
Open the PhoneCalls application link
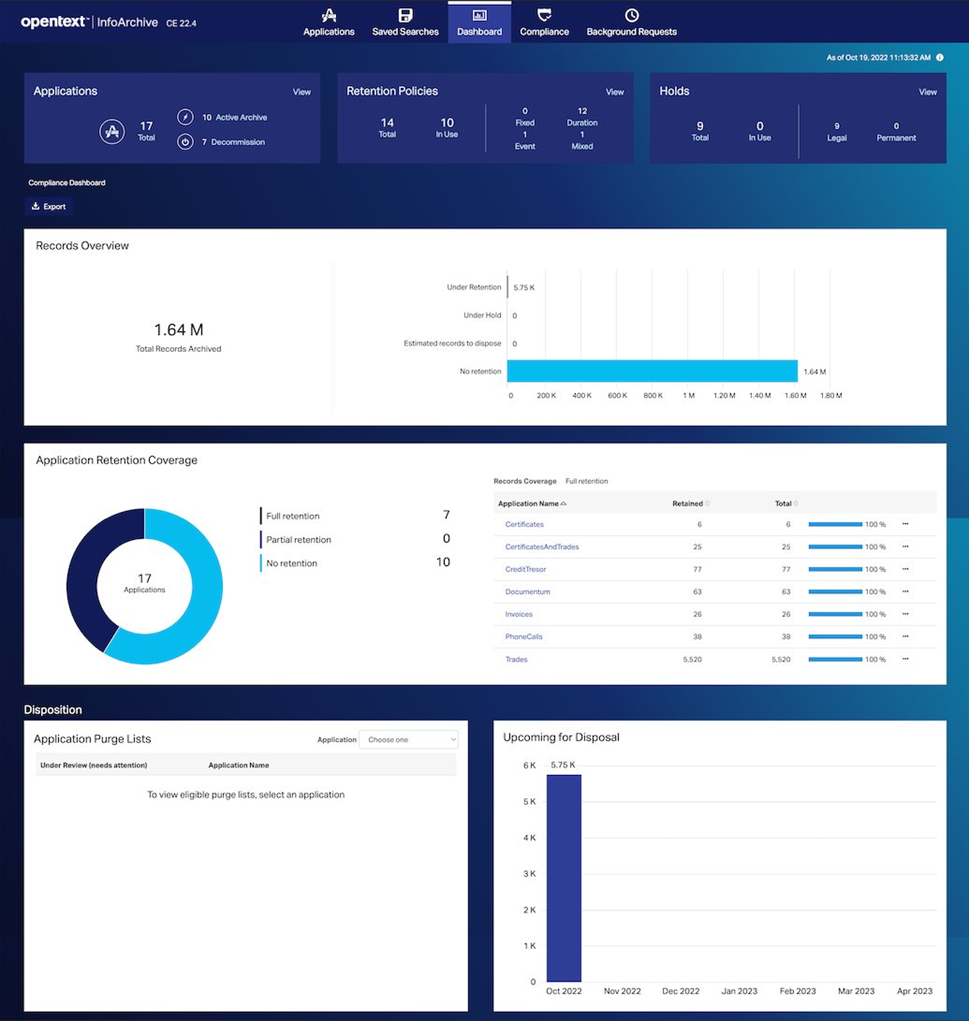[x=524, y=637]
